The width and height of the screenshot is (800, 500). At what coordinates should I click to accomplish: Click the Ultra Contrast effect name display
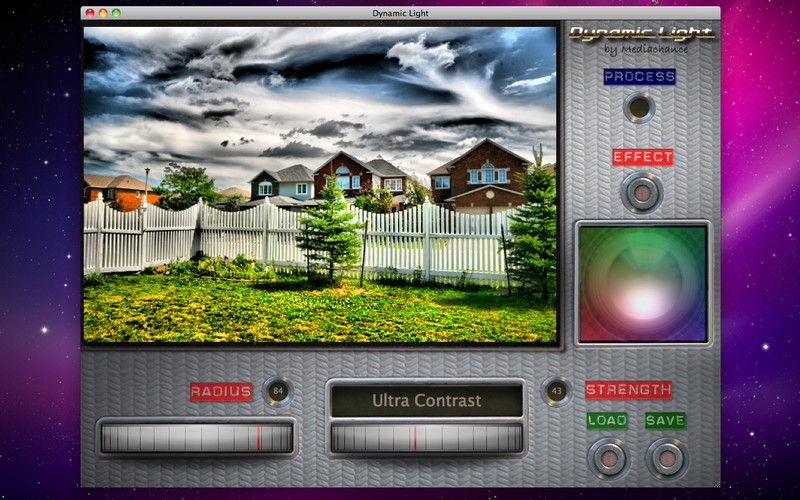pyautogui.click(x=427, y=401)
